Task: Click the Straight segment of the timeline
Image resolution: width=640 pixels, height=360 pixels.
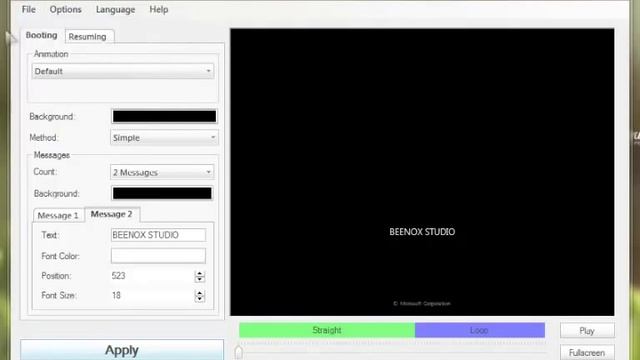Action: pyautogui.click(x=327, y=330)
